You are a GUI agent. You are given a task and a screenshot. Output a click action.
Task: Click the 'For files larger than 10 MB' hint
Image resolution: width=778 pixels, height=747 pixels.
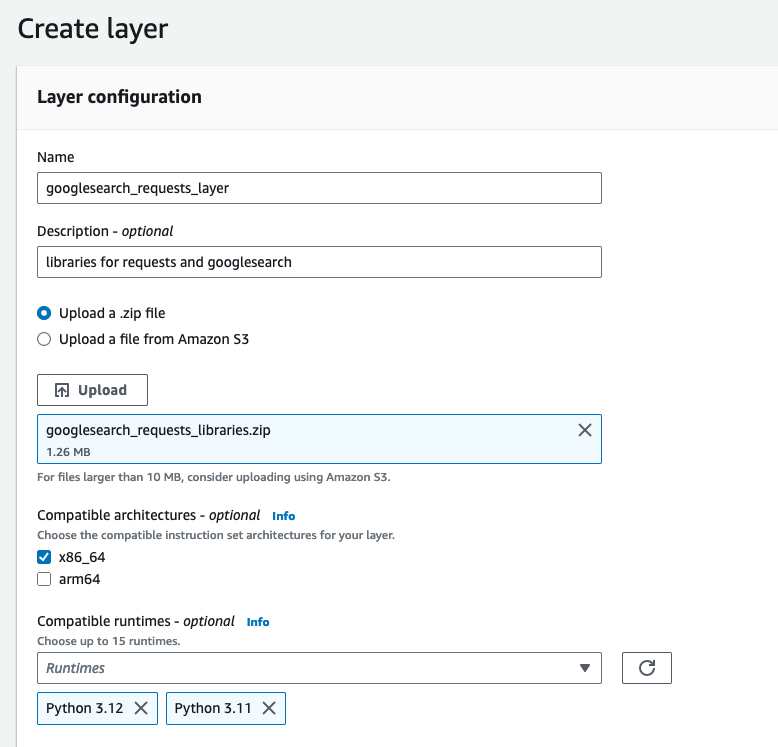(x=214, y=477)
